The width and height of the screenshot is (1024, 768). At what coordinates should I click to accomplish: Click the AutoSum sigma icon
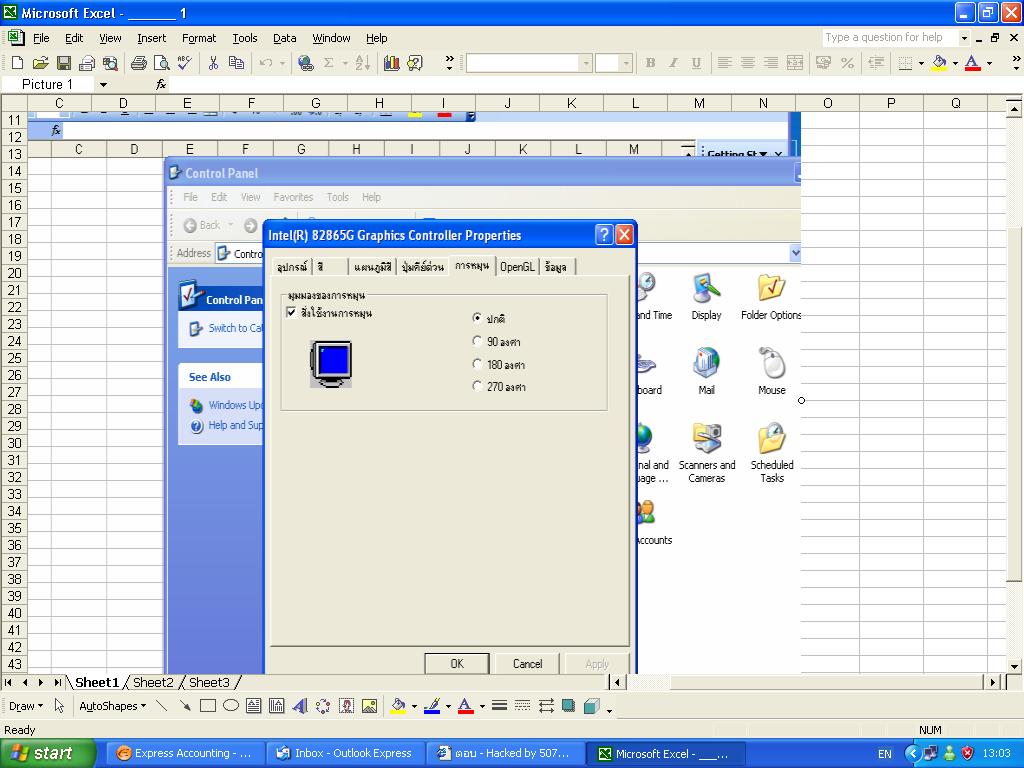(328, 63)
